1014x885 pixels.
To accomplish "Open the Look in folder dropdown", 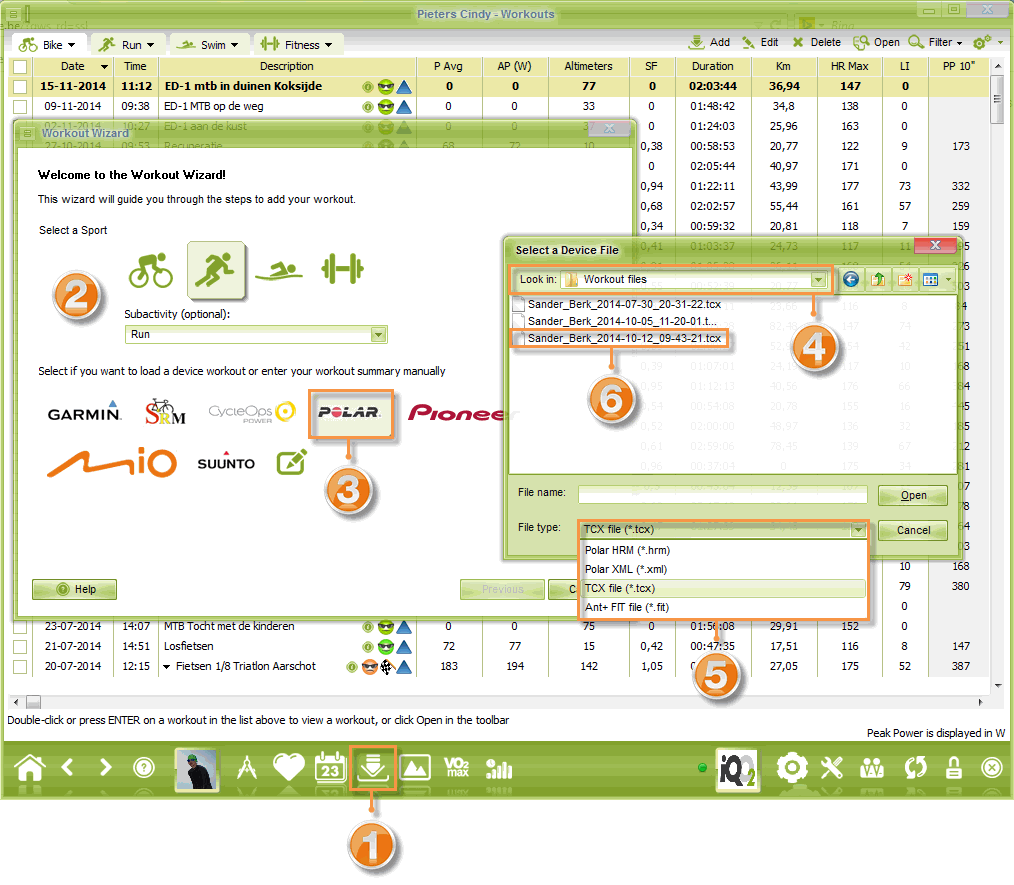I will coord(820,280).
